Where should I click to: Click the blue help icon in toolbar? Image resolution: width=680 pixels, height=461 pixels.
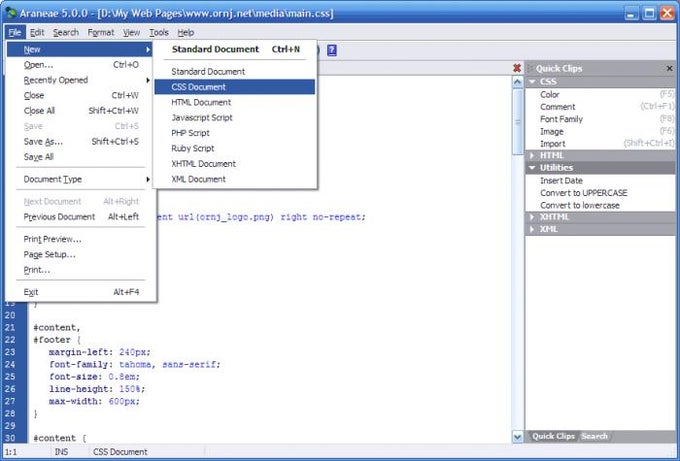click(332, 50)
